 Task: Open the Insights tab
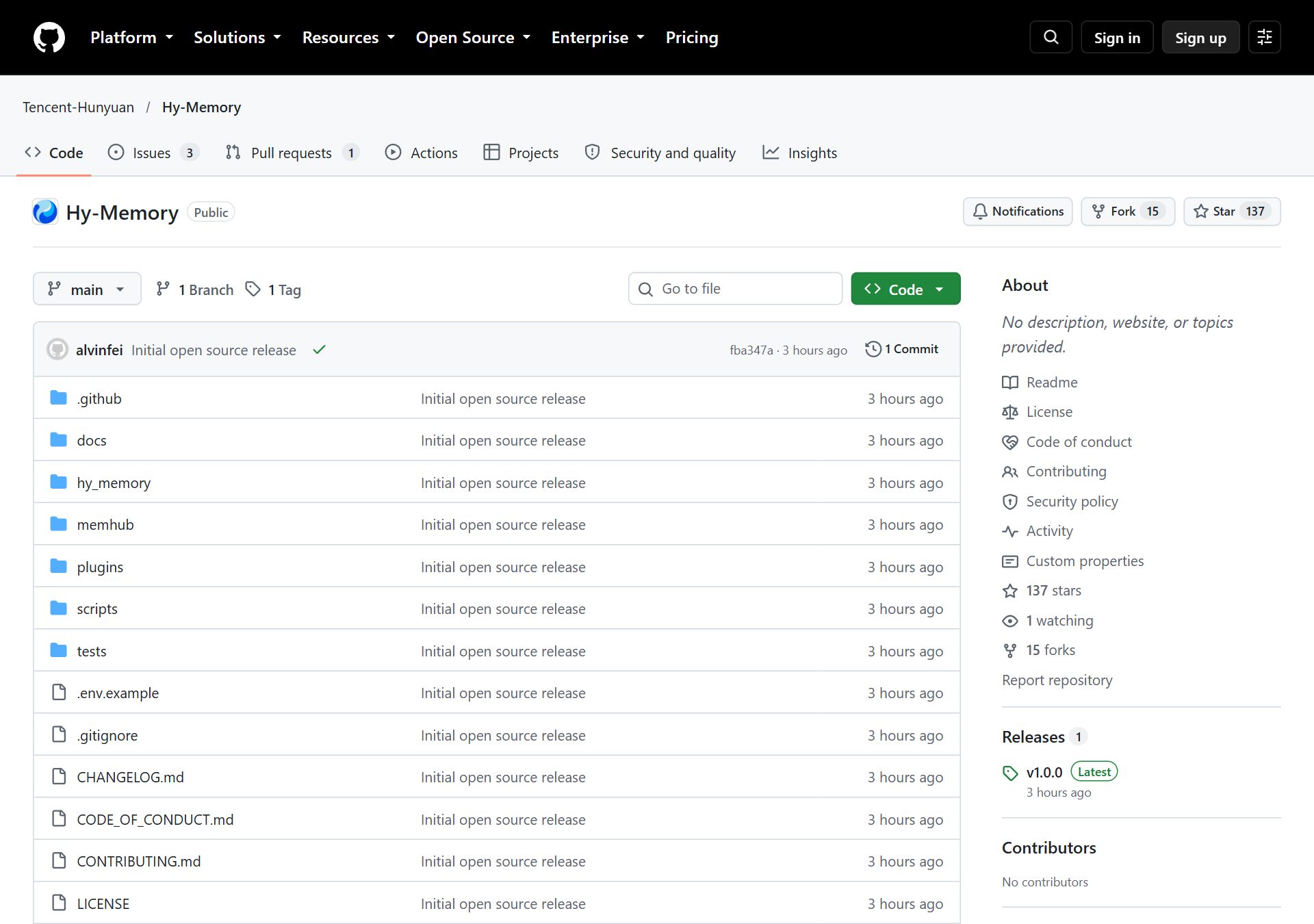coord(800,153)
